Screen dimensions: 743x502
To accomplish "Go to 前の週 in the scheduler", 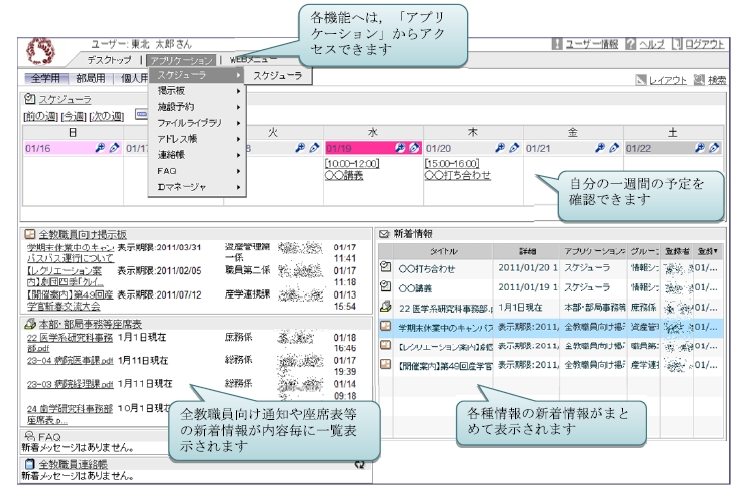I will pyautogui.click(x=40, y=116).
